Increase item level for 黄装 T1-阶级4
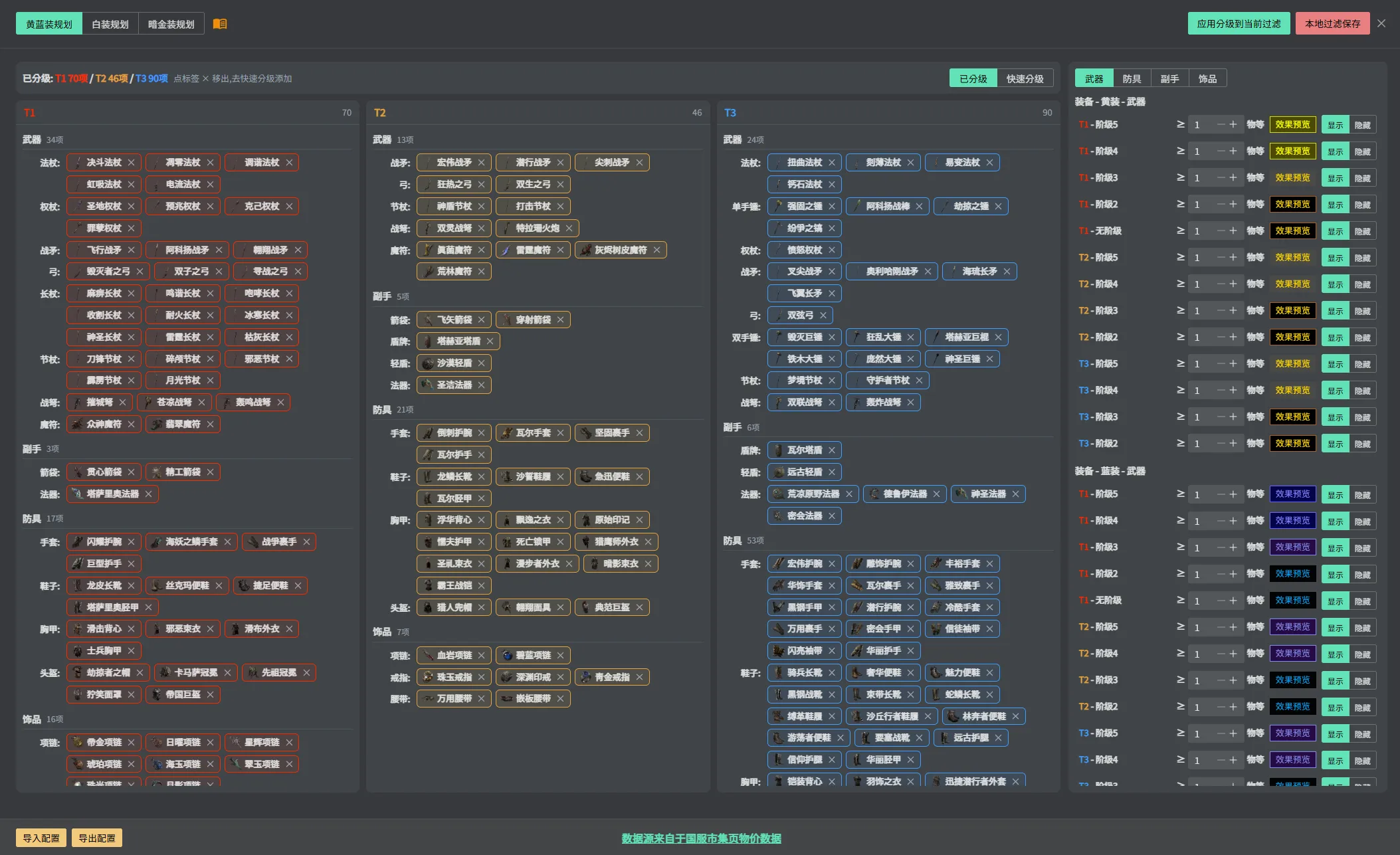The height and width of the screenshot is (855, 1400). click(1233, 151)
